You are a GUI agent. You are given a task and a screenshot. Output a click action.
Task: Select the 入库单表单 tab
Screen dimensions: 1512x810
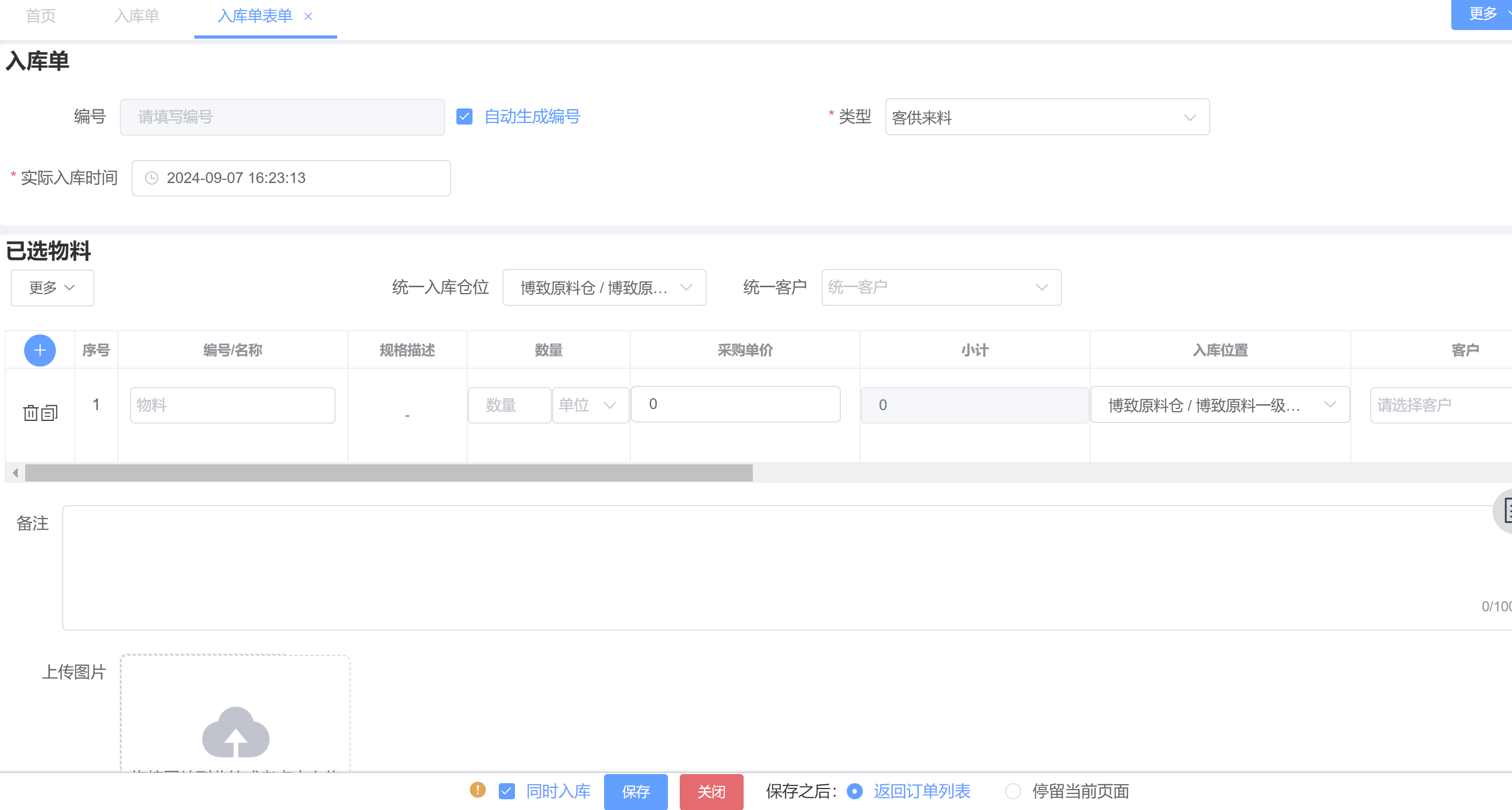click(255, 16)
